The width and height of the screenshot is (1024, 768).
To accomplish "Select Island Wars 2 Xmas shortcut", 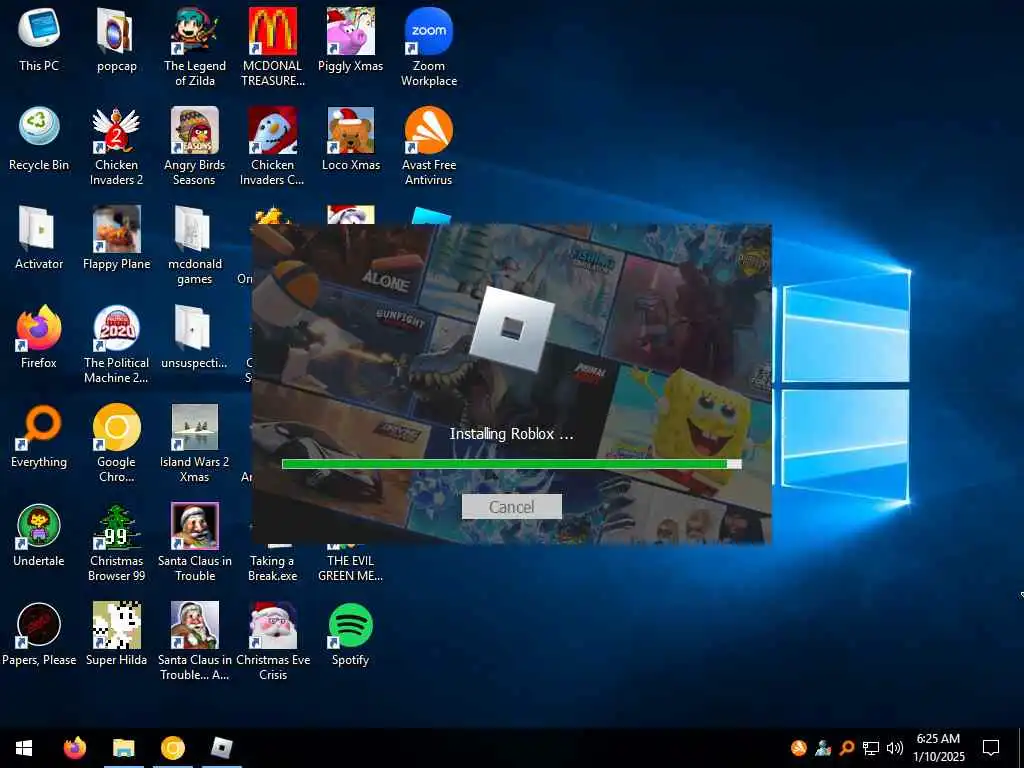I will point(195,443).
